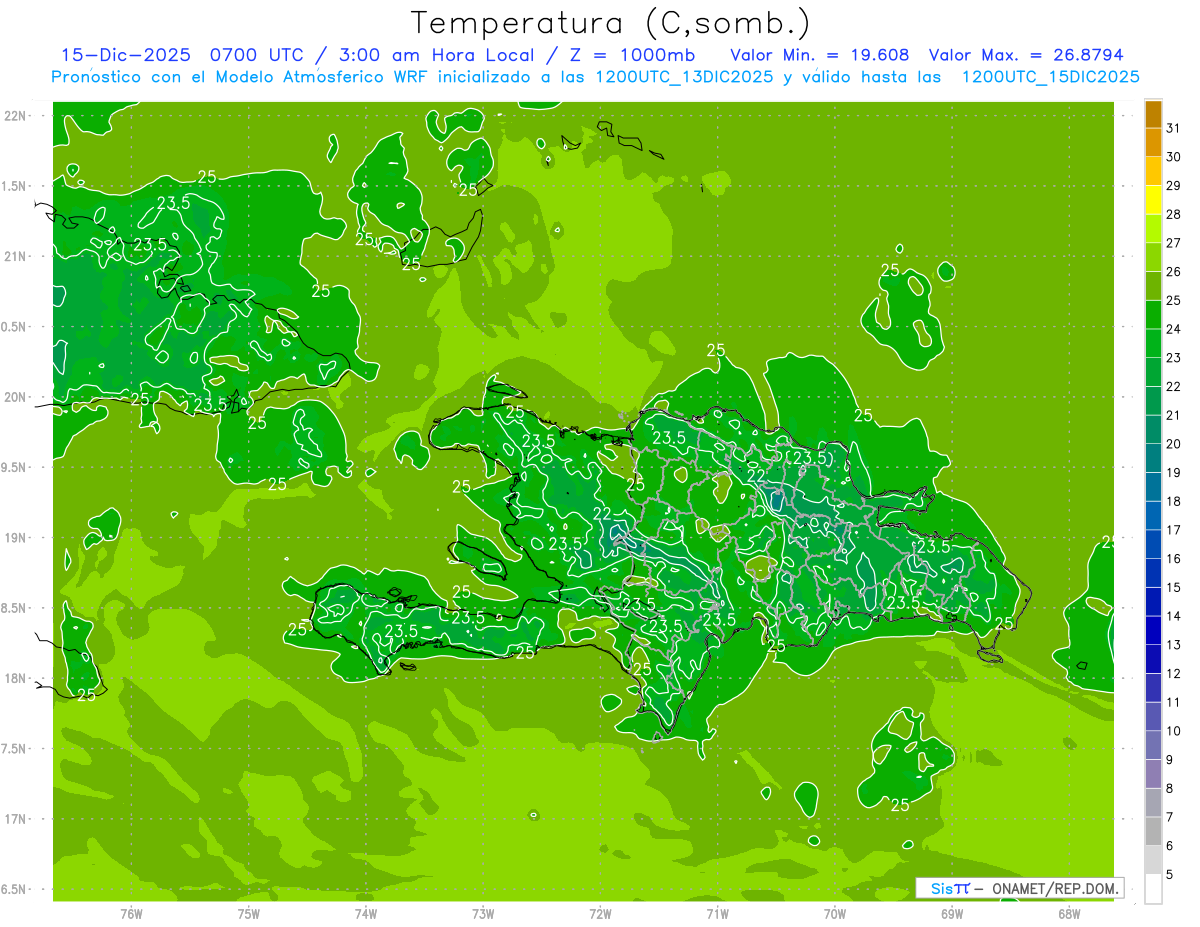Image resolution: width=1200 pixels, height=927 pixels.
Task: Click the "75W" longitude axis label
Action: point(249,914)
